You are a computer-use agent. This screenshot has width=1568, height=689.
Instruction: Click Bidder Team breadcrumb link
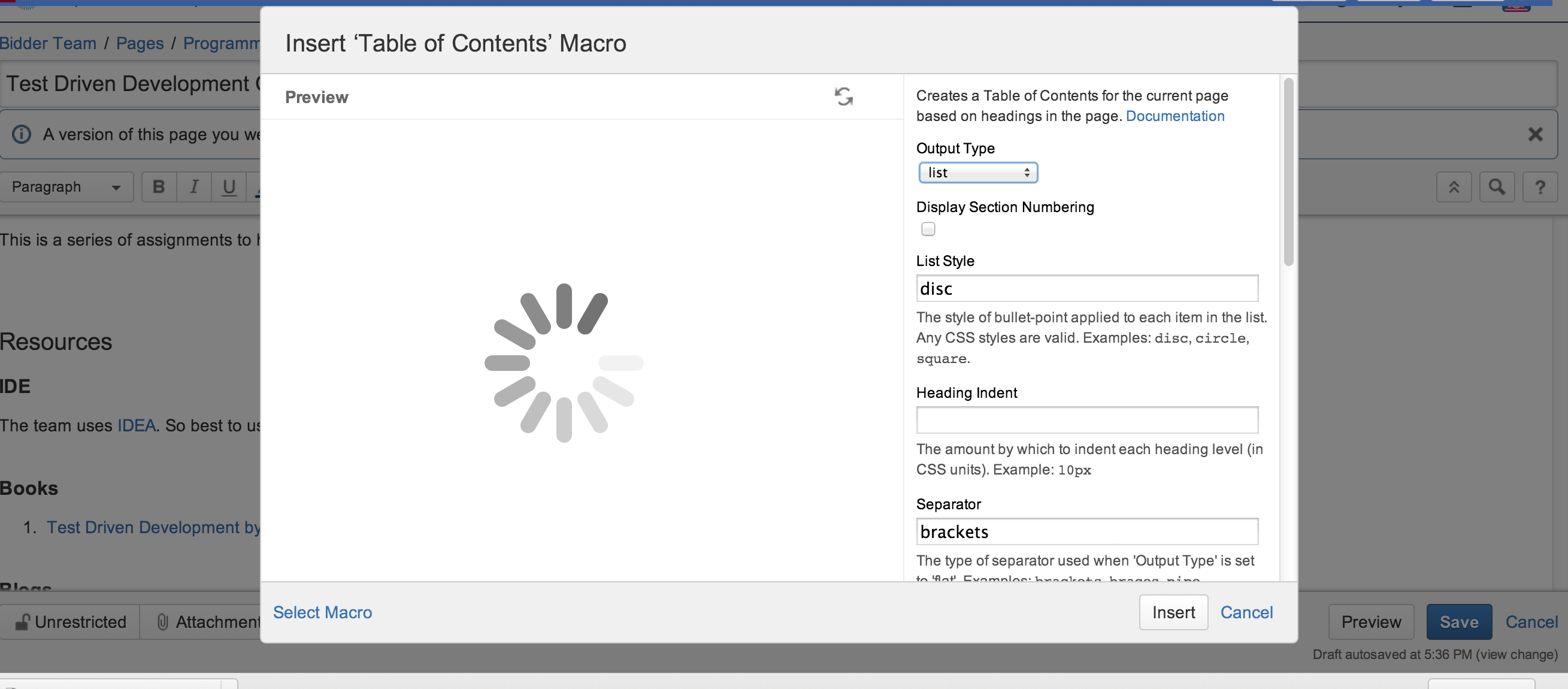pyautogui.click(x=48, y=43)
